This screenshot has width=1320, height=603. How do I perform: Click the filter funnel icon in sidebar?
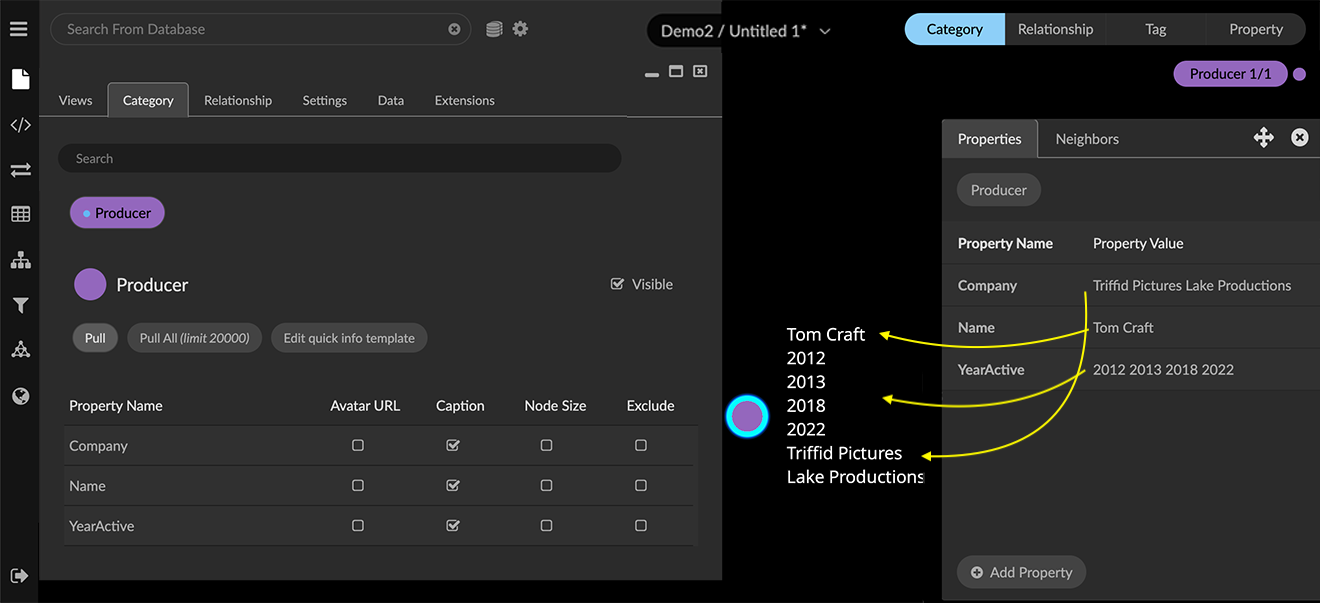point(20,305)
